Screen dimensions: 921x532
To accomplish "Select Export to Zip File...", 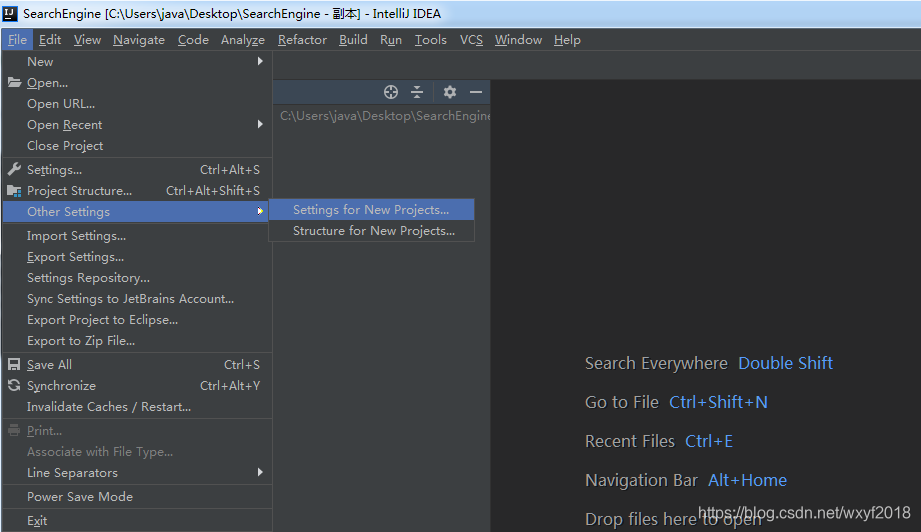I will point(137,341).
